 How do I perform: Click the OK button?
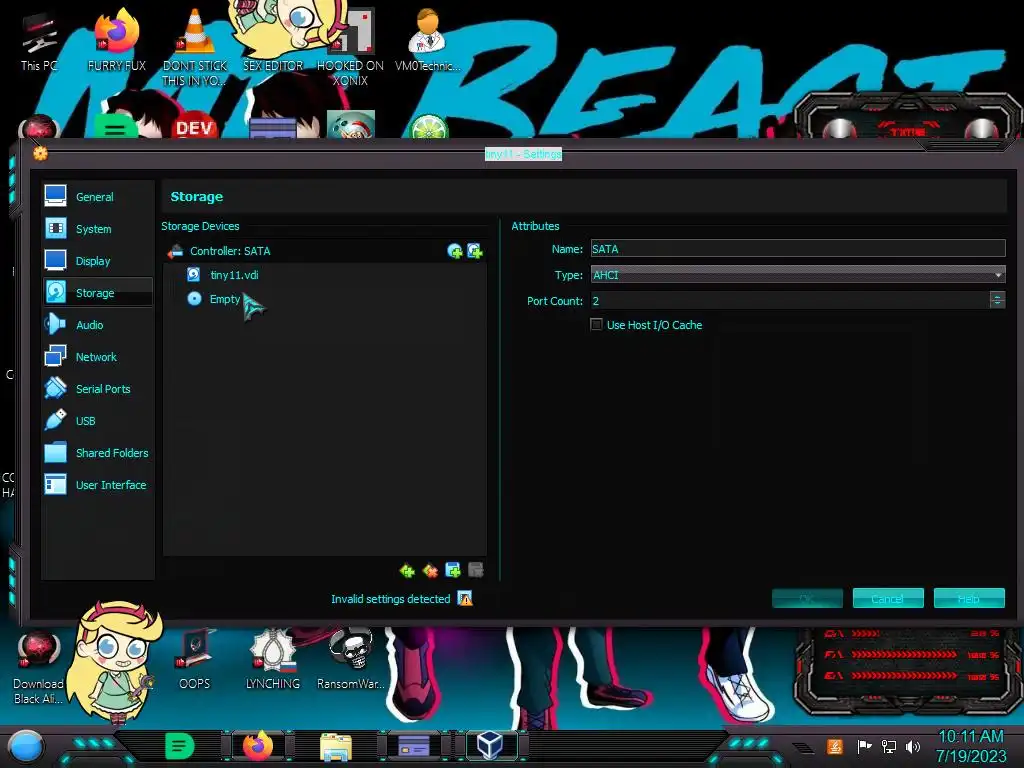pos(807,598)
